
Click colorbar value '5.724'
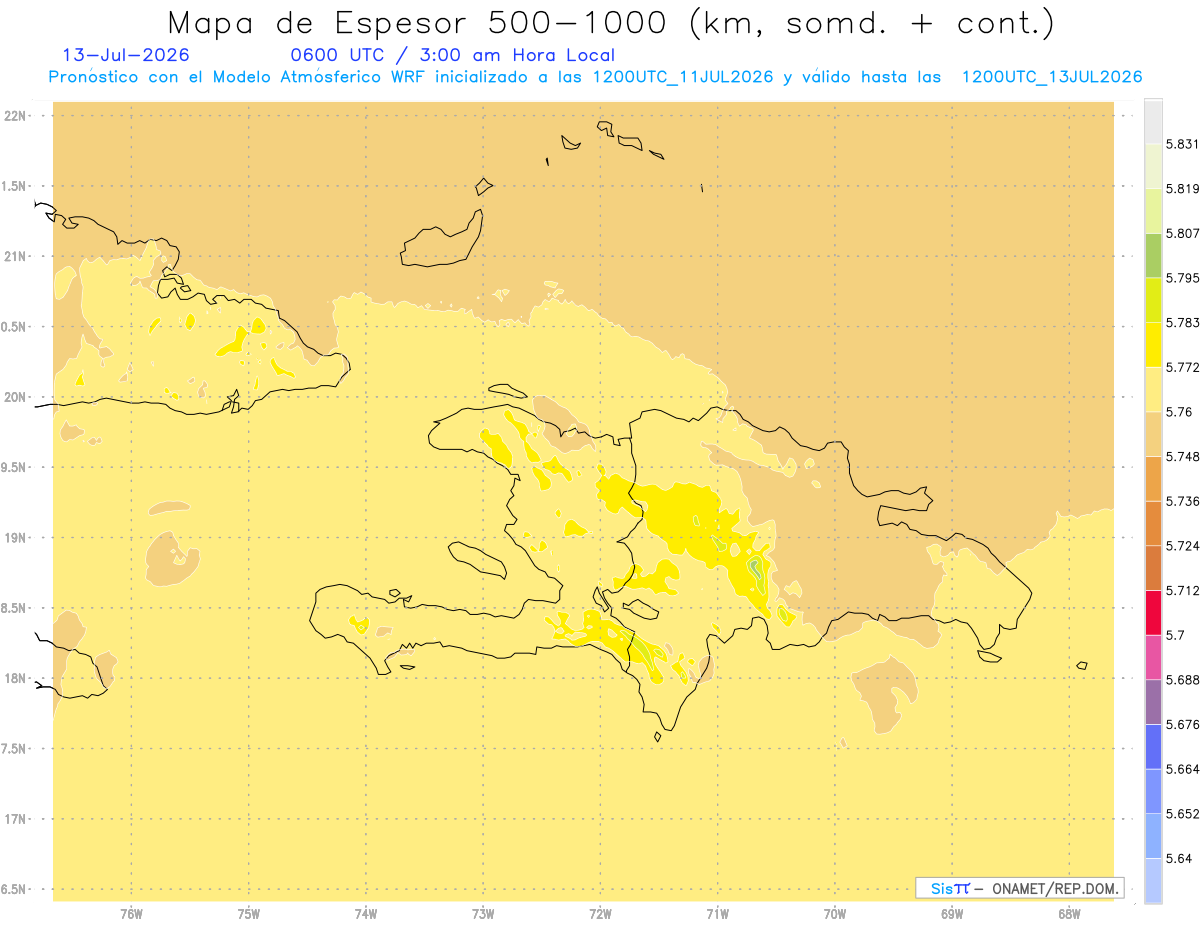[1182, 546]
